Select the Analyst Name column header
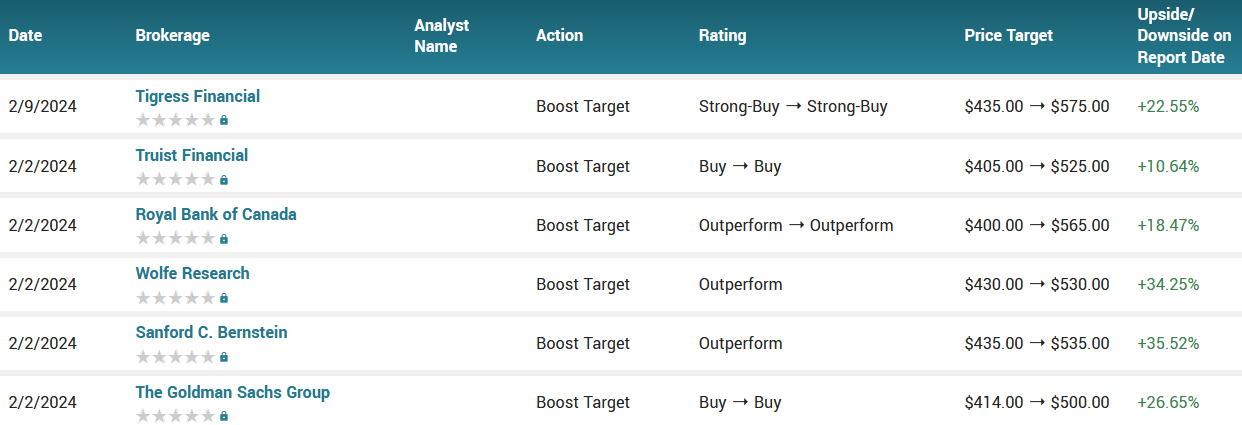The image size is (1242, 425). click(x=441, y=36)
